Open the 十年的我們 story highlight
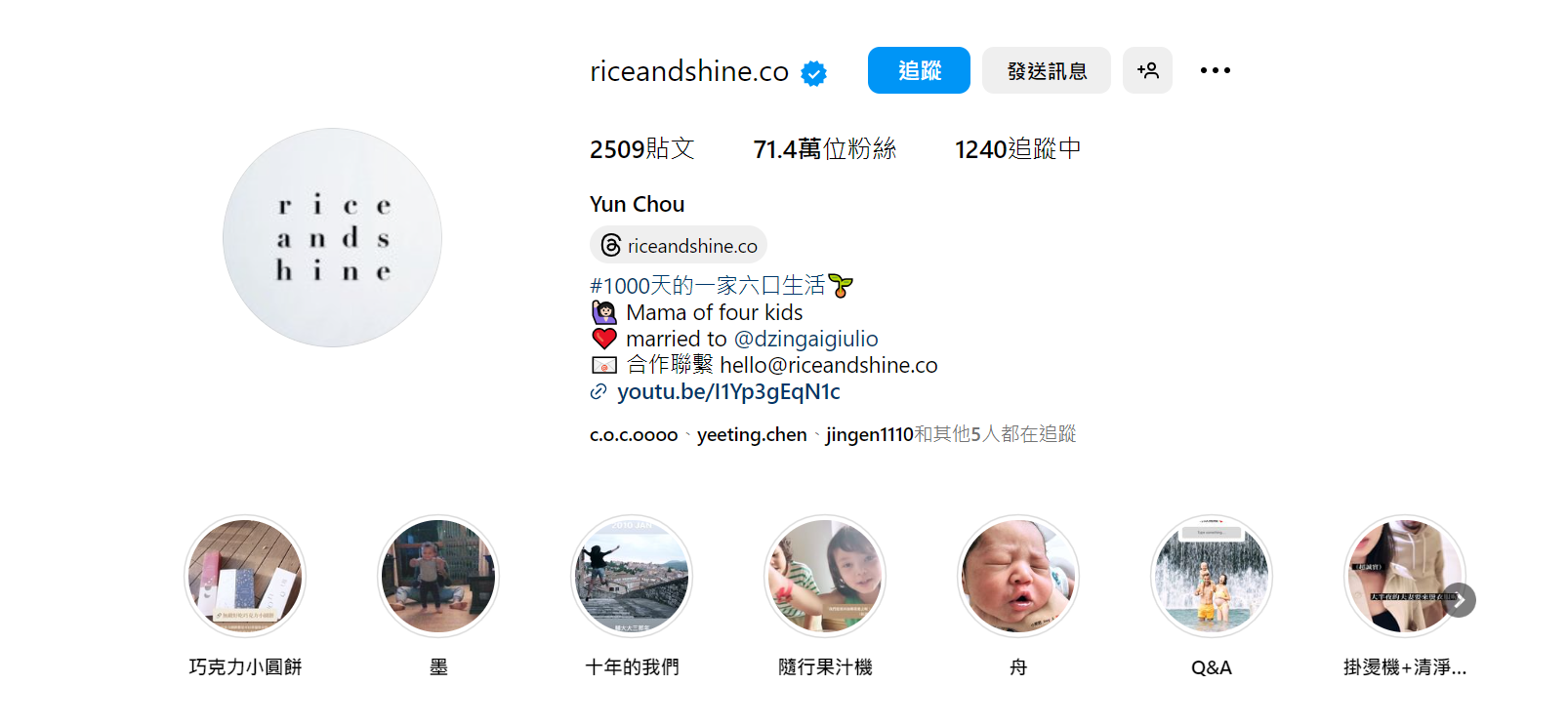This screenshot has height=725, width=1568. pos(632,576)
